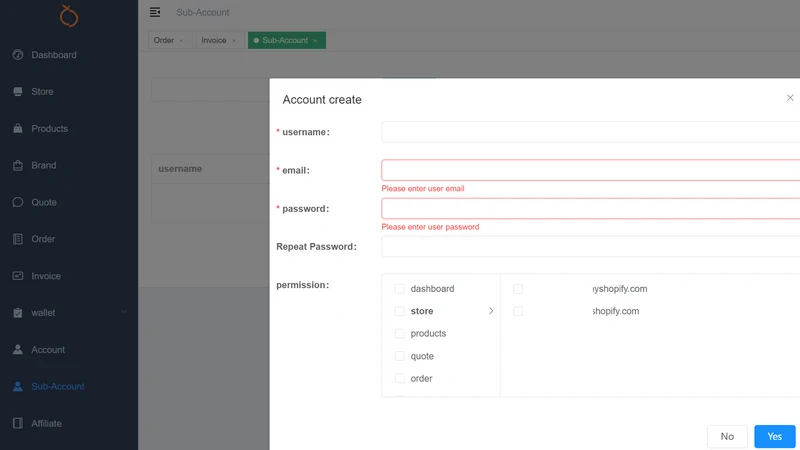Check the products permission checkbox
The image size is (800, 450).
(399, 334)
